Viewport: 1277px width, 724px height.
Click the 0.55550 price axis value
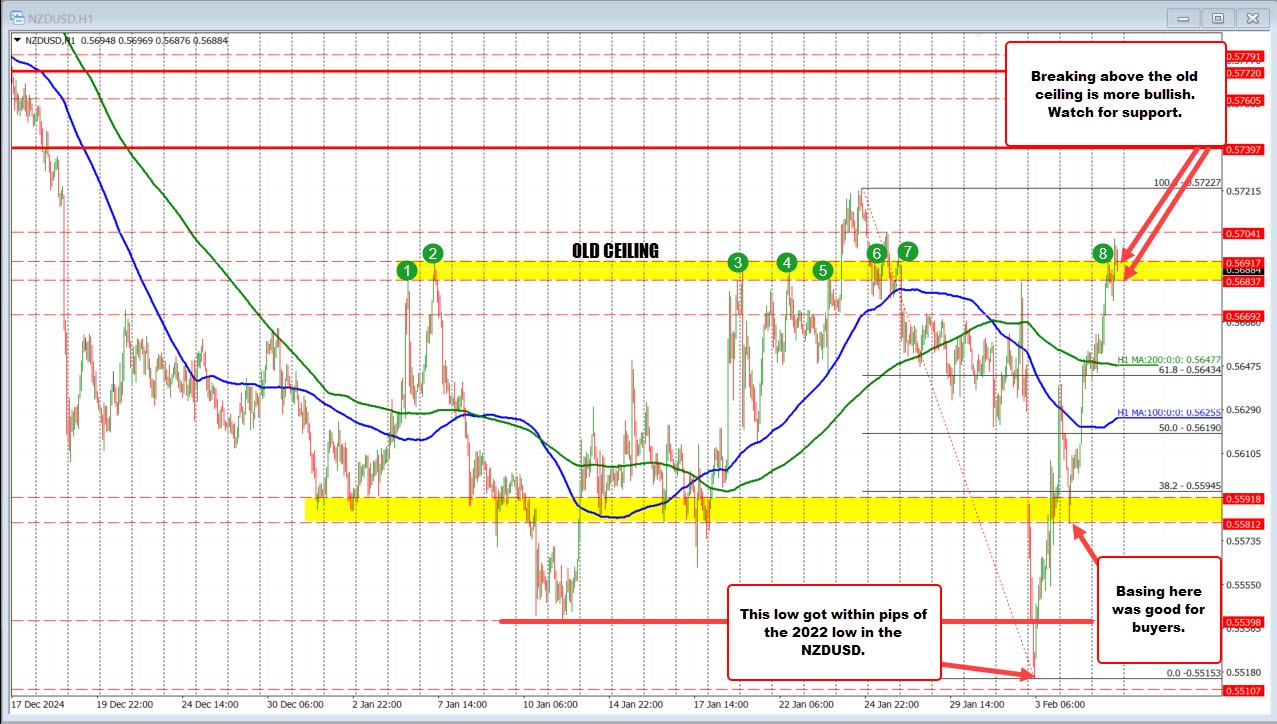tap(1244, 585)
